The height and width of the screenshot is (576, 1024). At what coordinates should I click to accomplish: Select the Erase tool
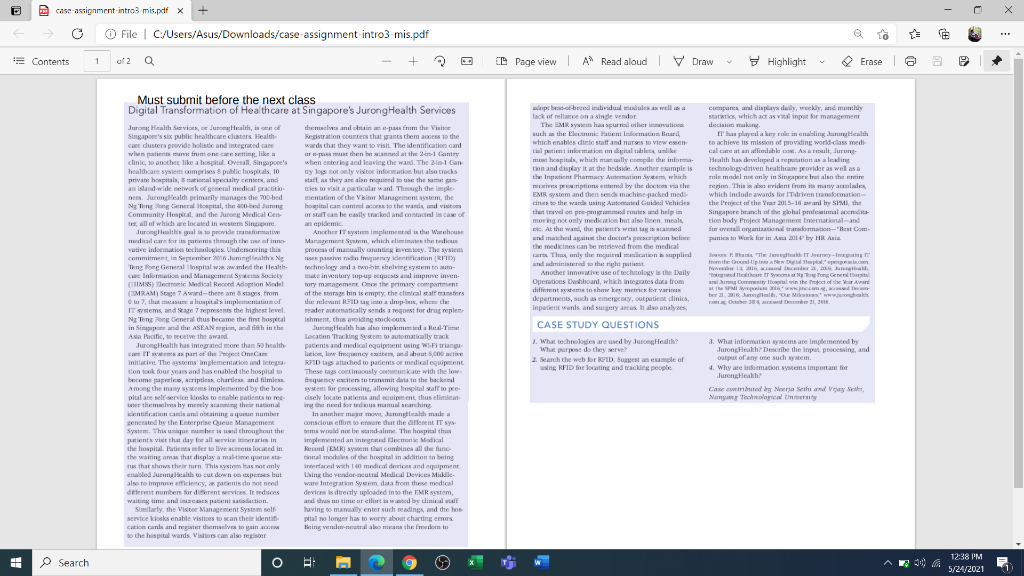click(862, 61)
